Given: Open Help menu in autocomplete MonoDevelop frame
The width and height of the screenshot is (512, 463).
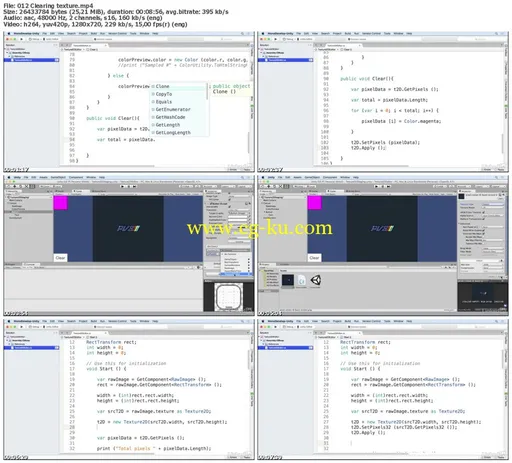Looking at the screenshot, I should coord(155,33).
